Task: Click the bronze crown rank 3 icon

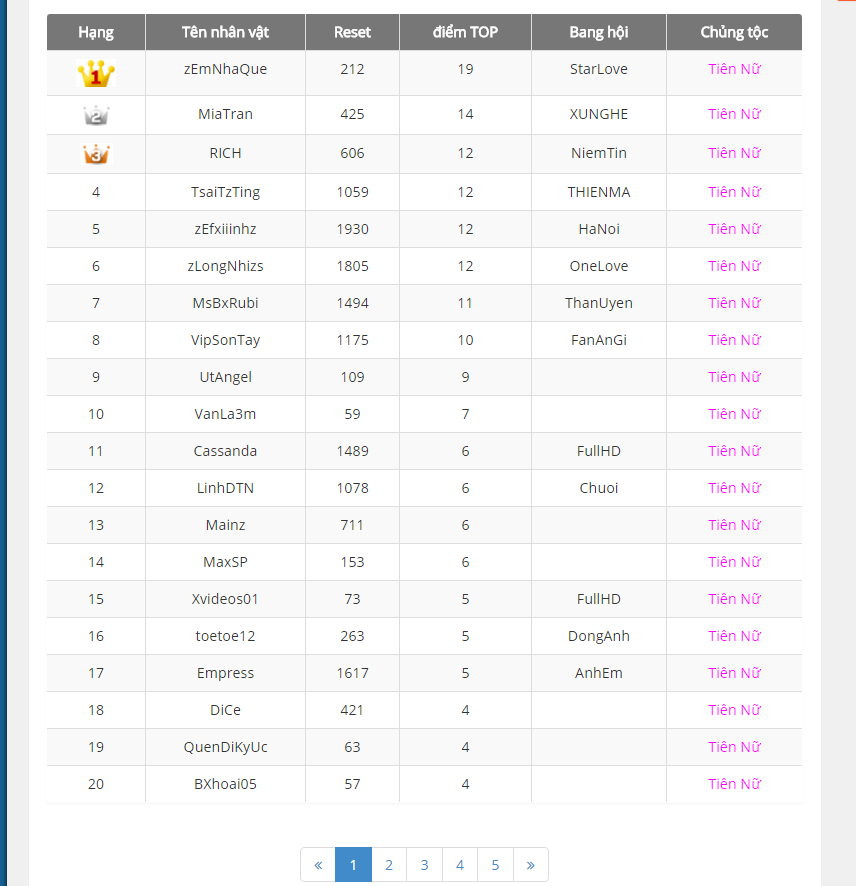Action: 97,154
